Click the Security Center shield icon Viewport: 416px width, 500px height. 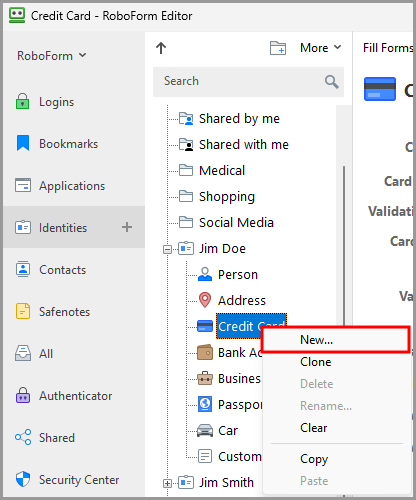pyautogui.click(x=23, y=479)
